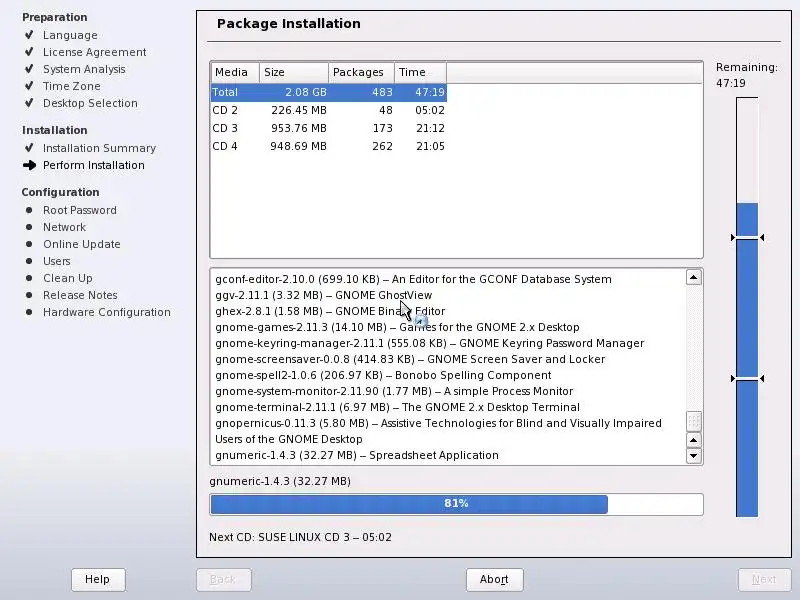Viewport: 800px width, 600px height.
Task: Click the System Analysis step label
Action: 84,69
